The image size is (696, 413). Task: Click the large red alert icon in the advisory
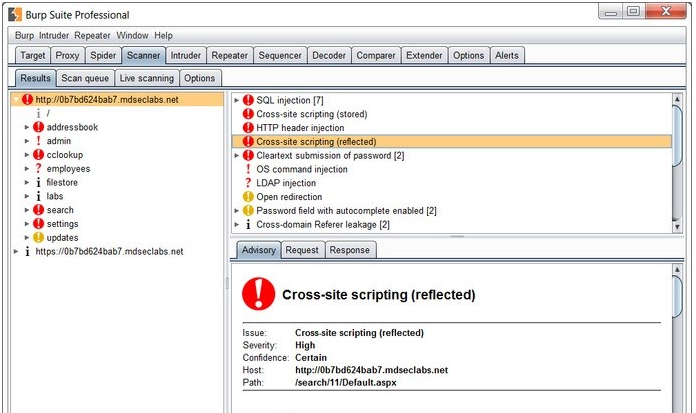click(259, 294)
